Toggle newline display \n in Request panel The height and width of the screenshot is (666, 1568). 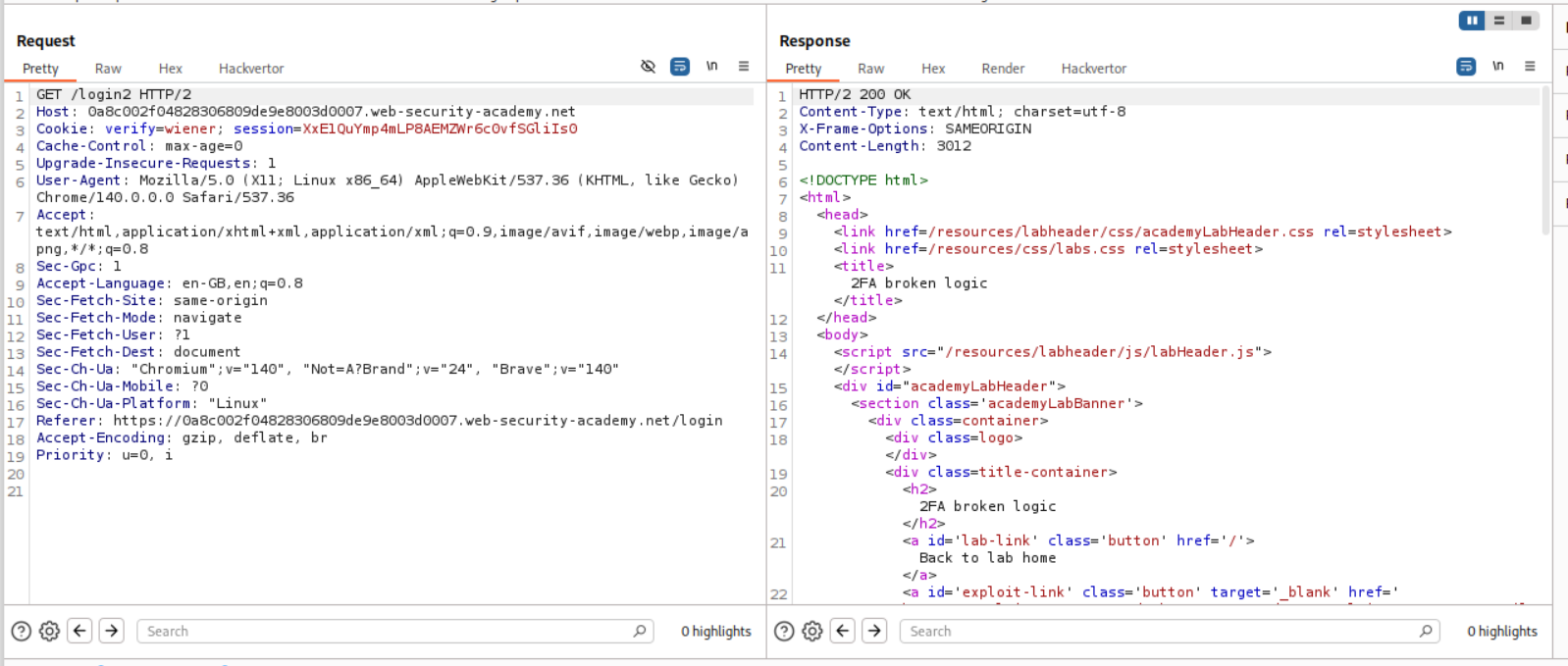(x=711, y=67)
